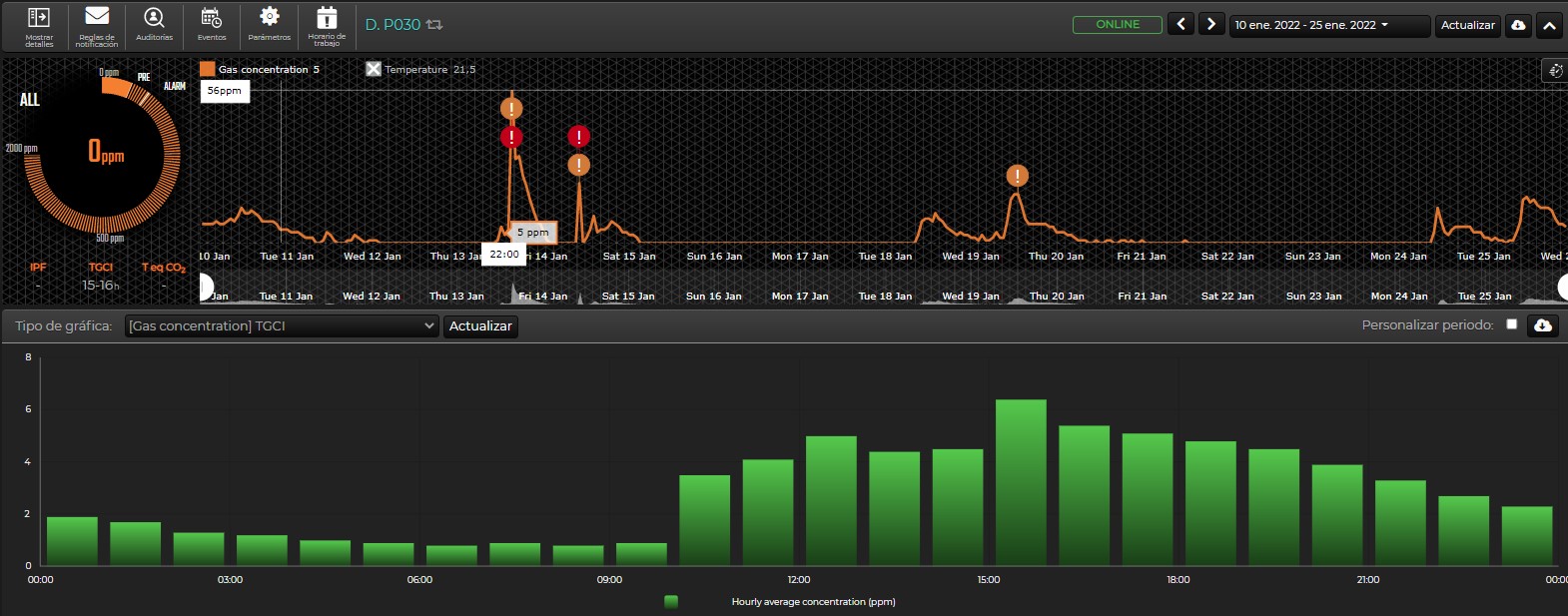Click the TGCI label under the gauge
This screenshot has width=1568, height=616.
click(101, 268)
